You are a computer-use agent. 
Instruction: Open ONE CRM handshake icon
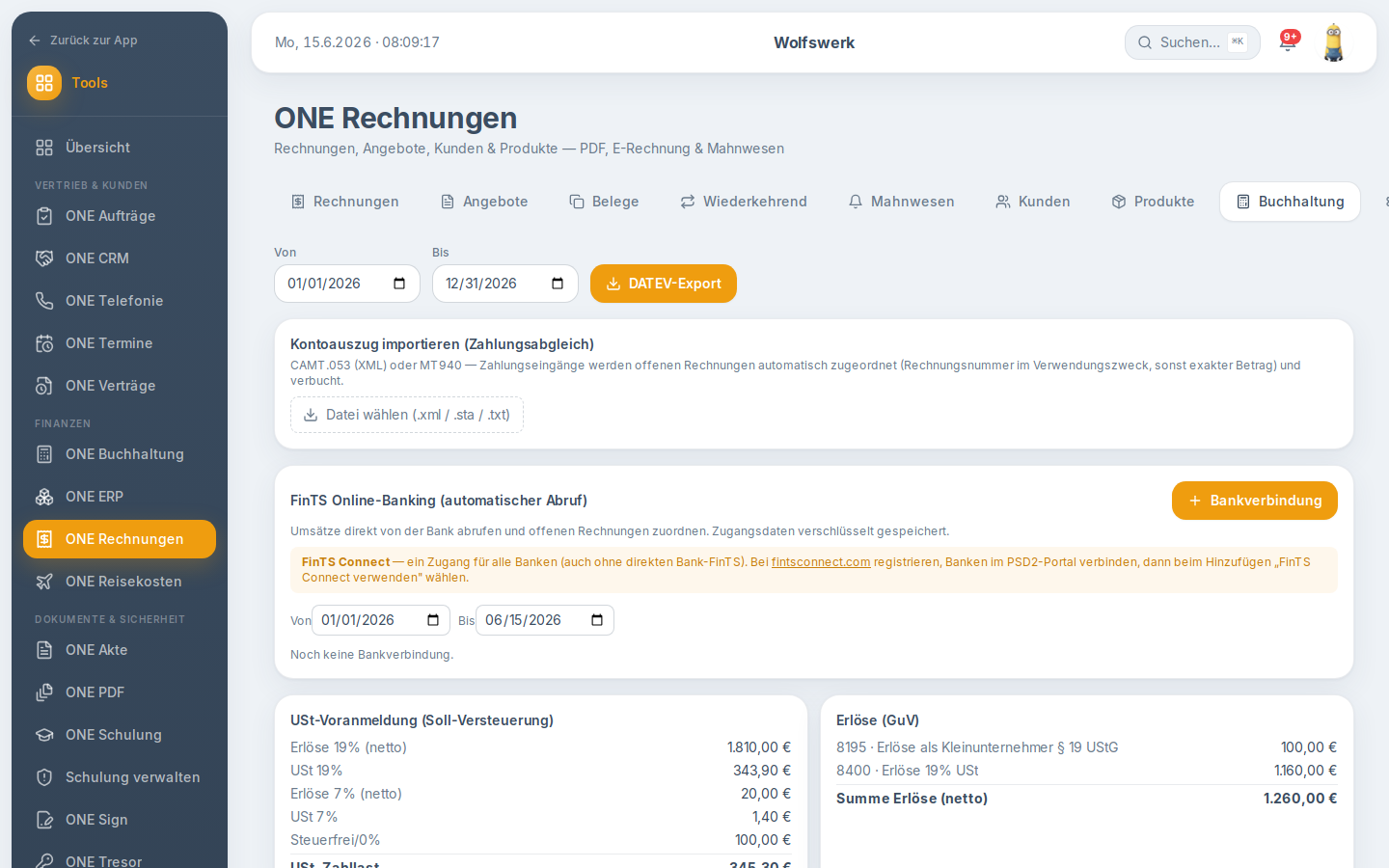pyautogui.click(x=44, y=258)
